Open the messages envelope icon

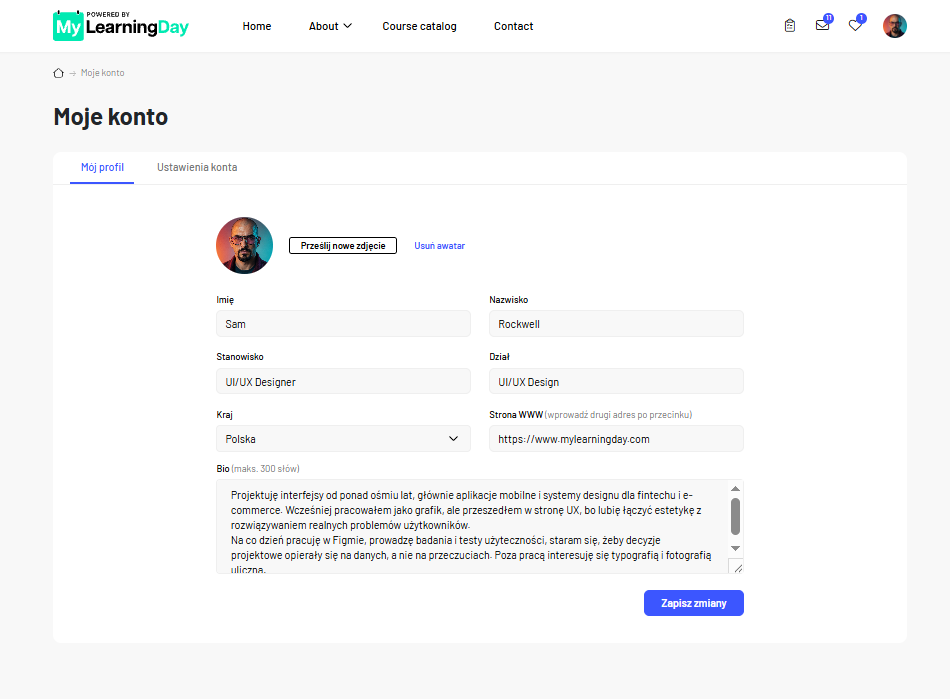[x=822, y=25]
